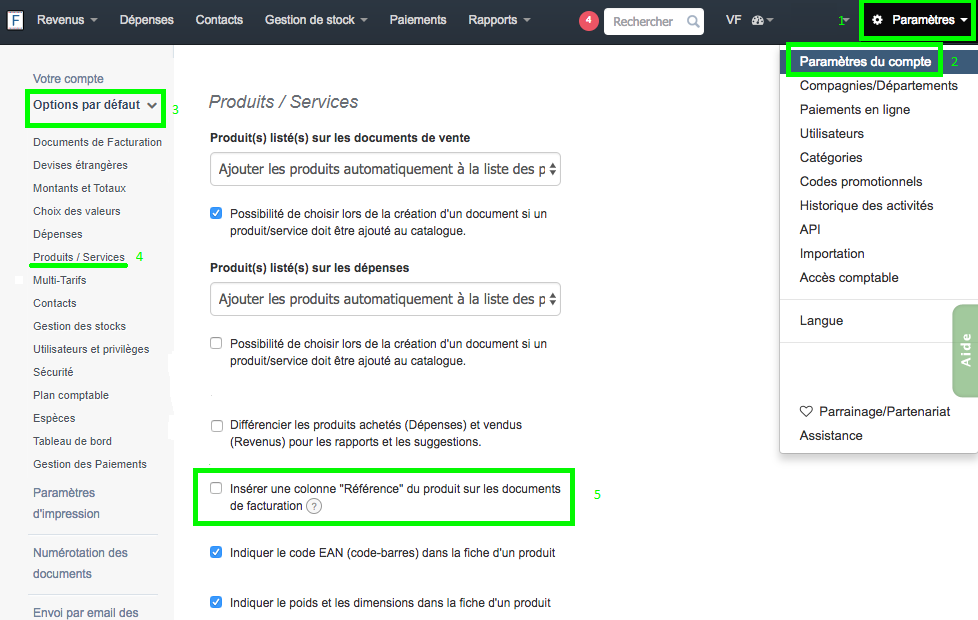
Task: Open the green Aide side tab
Action: pos(965,350)
